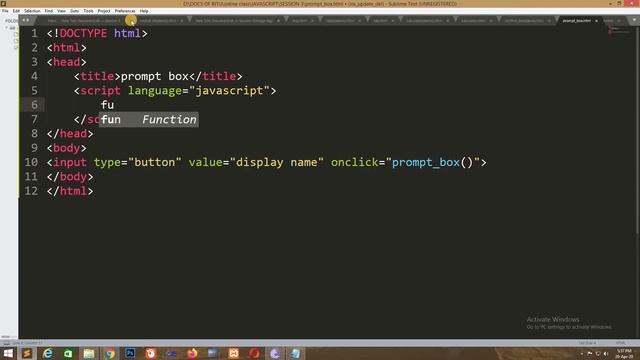This screenshot has width=640, height=360.
Task: Open the tab list dropdown arrow
Action: [x=634, y=20]
